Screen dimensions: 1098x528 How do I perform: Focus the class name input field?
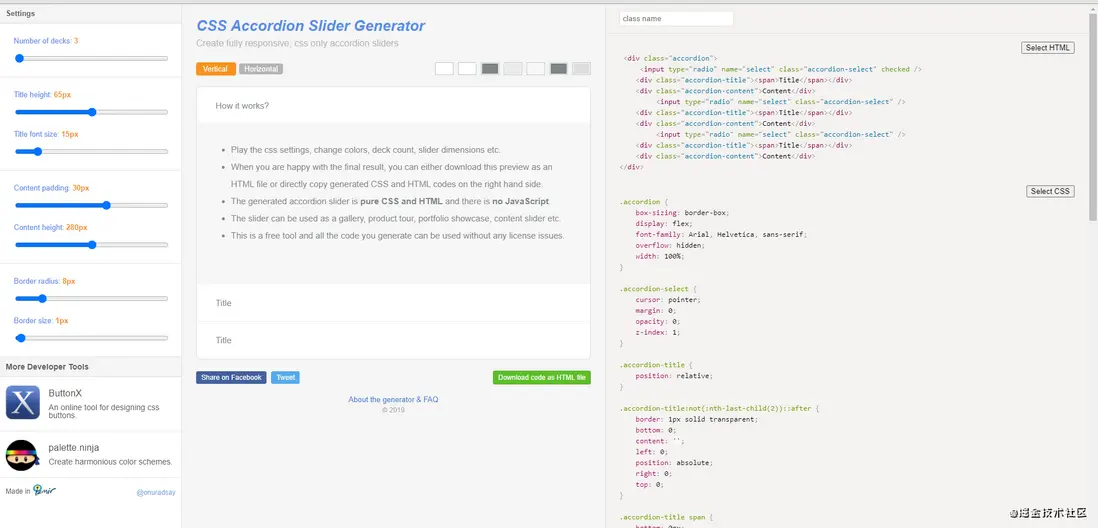coord(676,18)
